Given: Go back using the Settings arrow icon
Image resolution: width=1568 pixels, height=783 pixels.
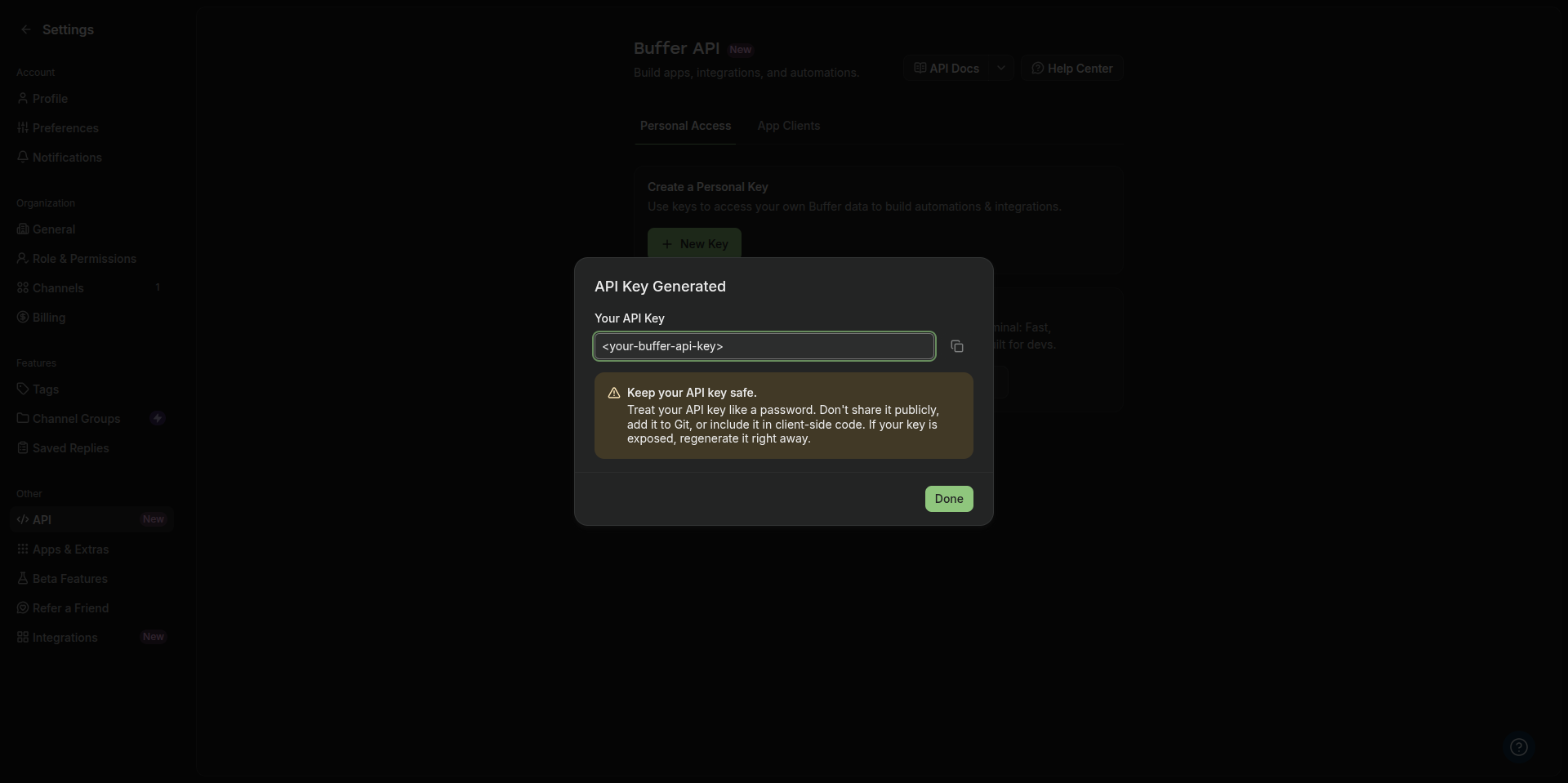Looking at the screenshot, I should click(26, 29).
